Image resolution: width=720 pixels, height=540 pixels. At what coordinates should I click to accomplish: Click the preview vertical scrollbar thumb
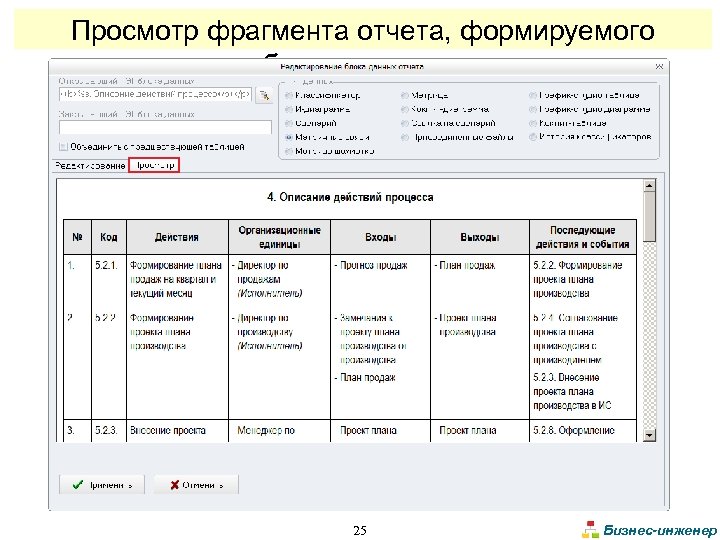coord(649,217)
